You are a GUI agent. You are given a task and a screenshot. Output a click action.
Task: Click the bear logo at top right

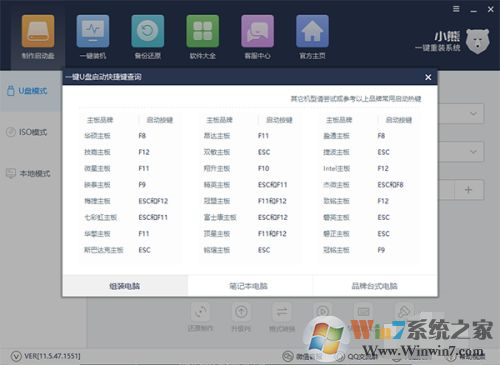[477, 41]
